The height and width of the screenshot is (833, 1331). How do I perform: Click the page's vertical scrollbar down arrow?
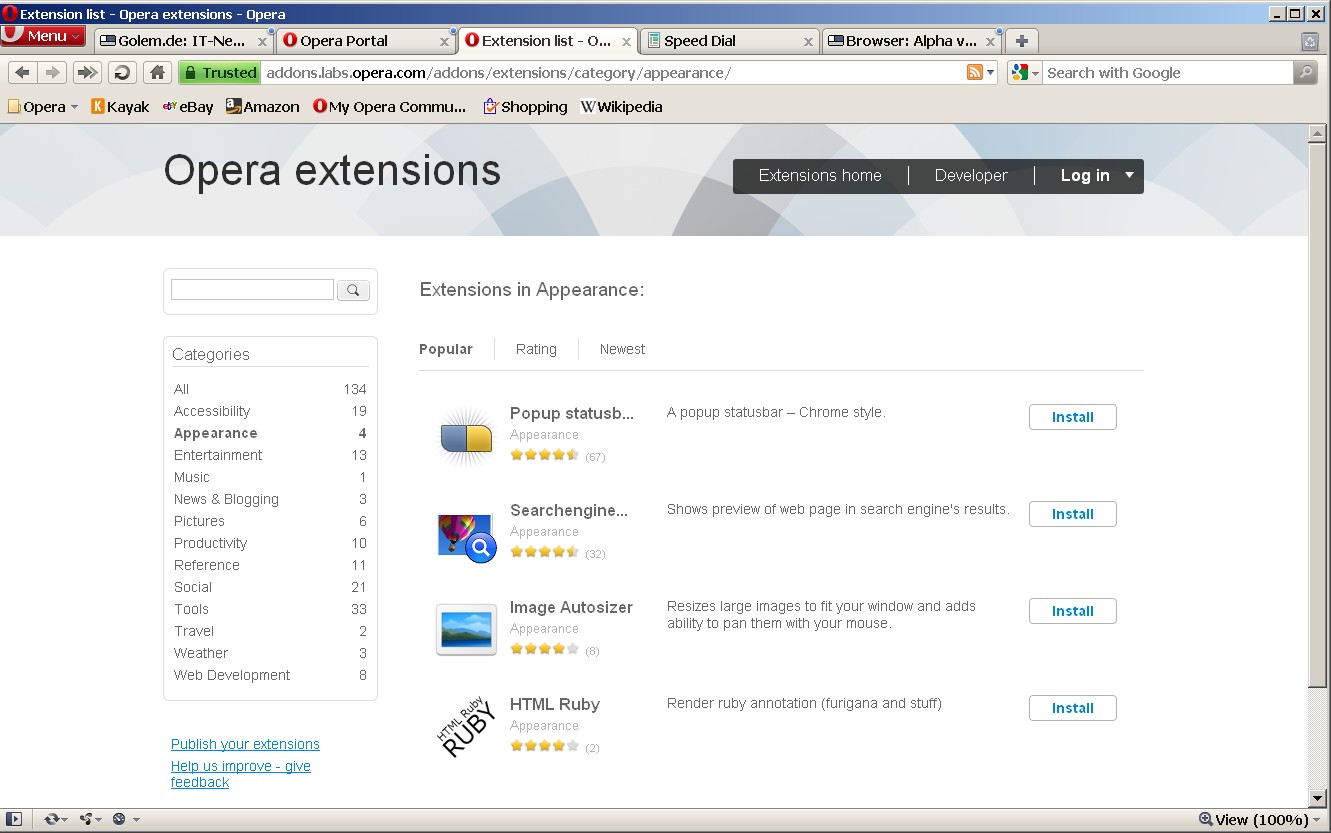pyautogui.click(x=1318, y=798)
